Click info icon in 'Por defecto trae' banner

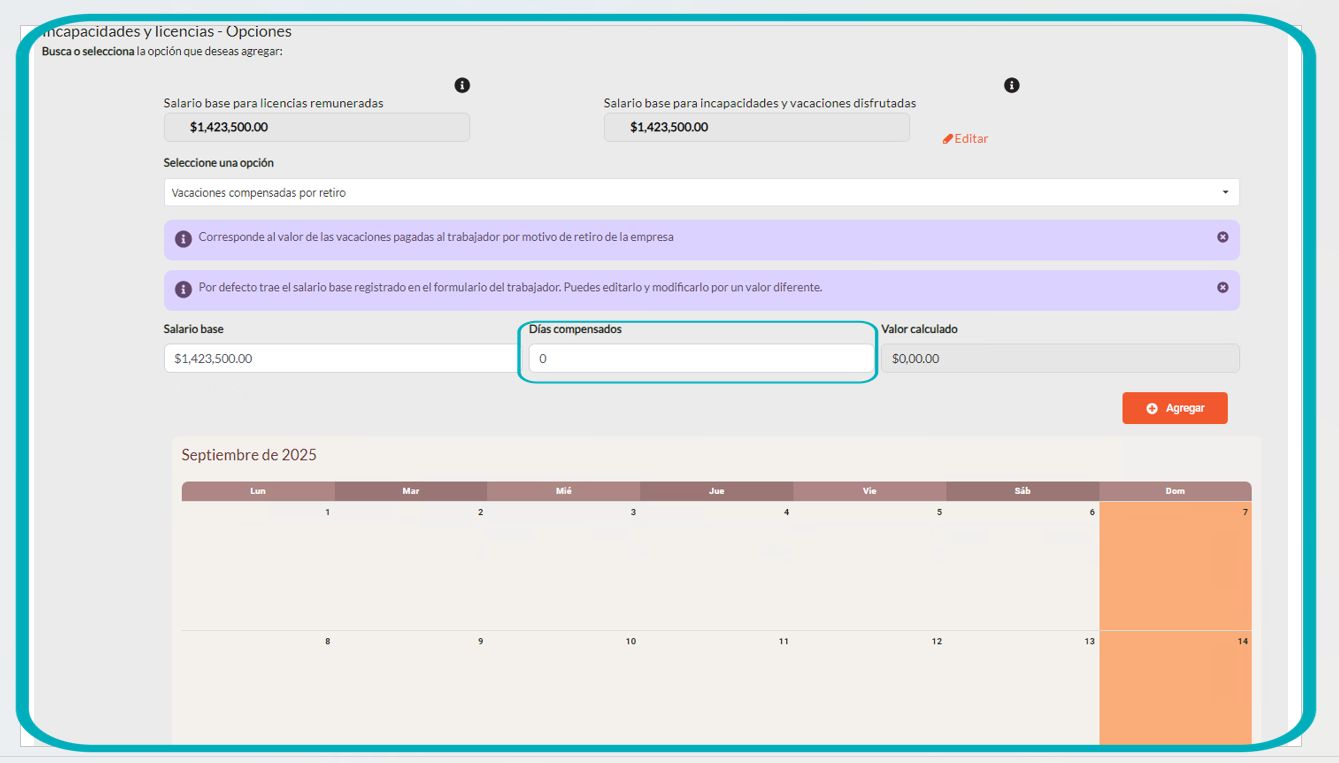[x=183, y=289]
